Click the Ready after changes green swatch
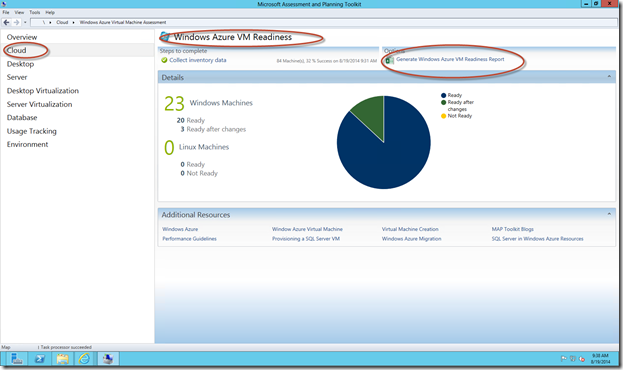623x370 pixels. point(443,103)
